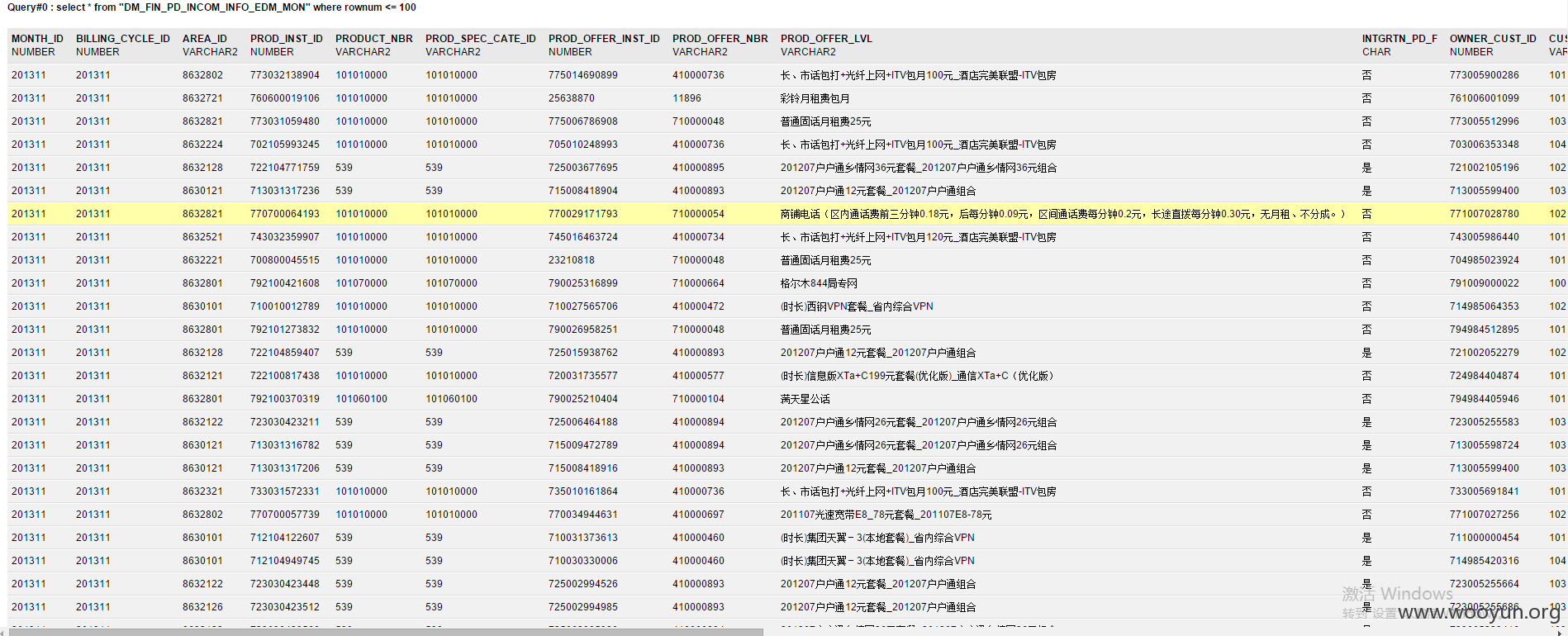Select cell with PROD_INST_ID 710010012789
This screenshot has width=1568, height=636.
coord(285,306)
